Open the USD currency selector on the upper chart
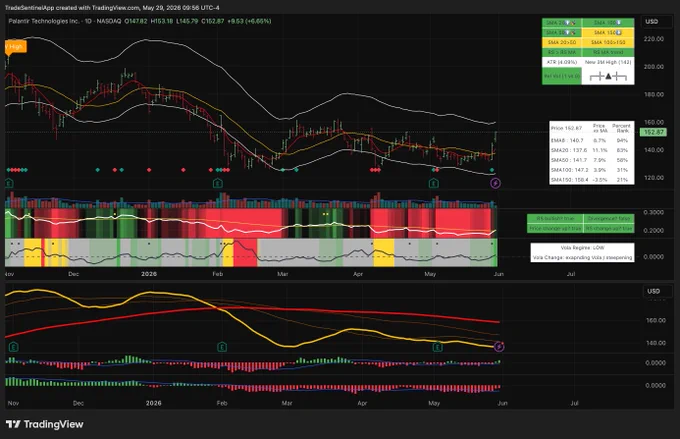This screenshot has height=439, width=680. tap(652, 21)
